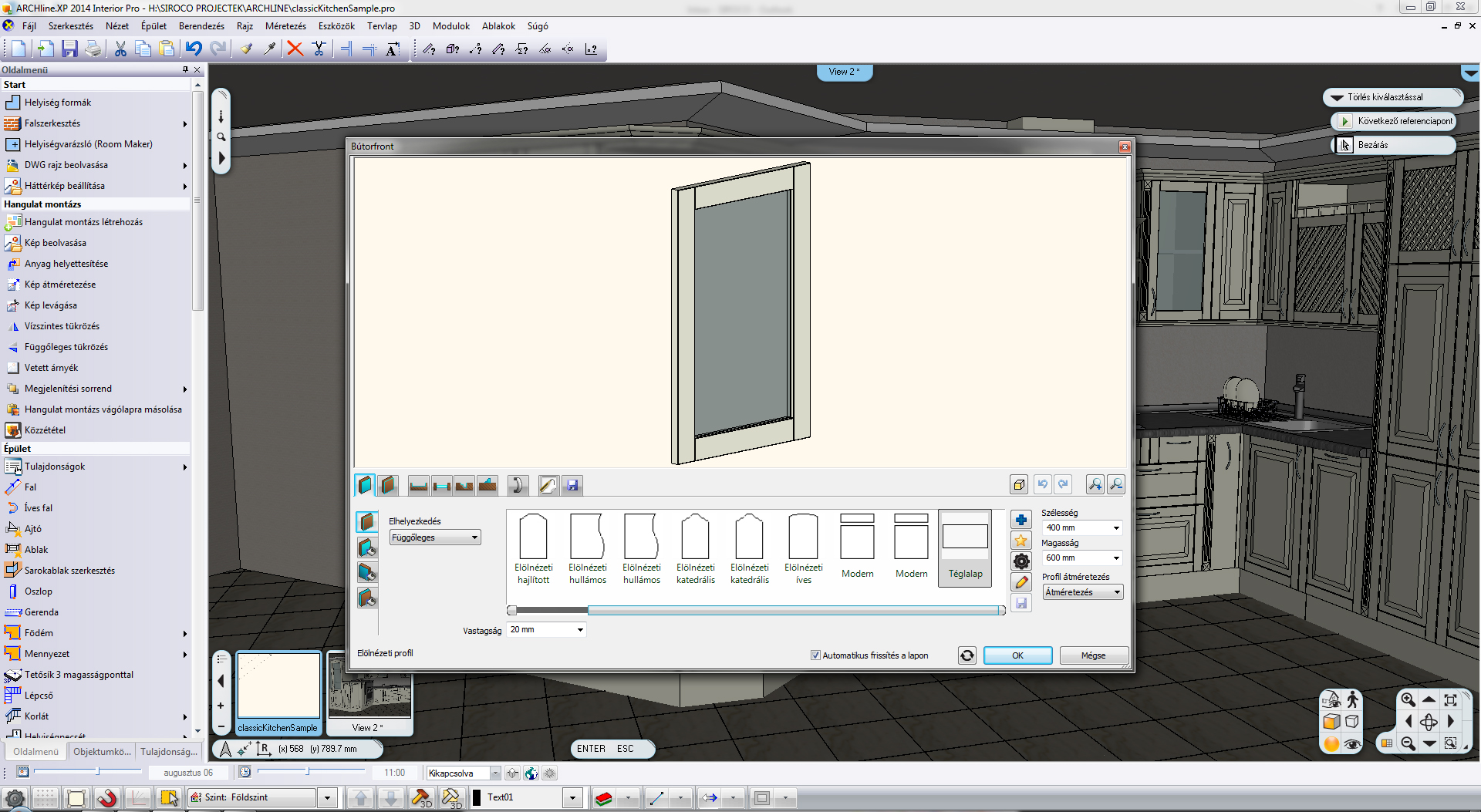Click the Mégse cancel button
This screenshot has height=812, width=1481.
pyautogui.click(x=1093, y=655)
